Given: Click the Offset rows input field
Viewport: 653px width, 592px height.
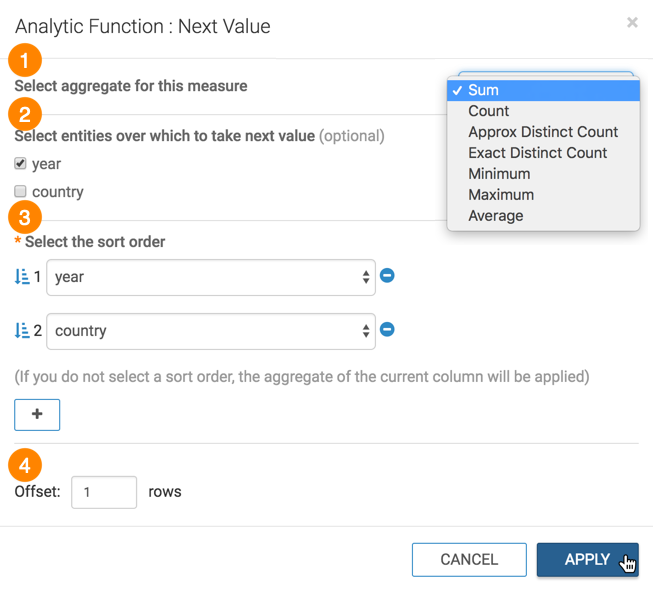Looking at the screenshot, I should coord(104,492).
